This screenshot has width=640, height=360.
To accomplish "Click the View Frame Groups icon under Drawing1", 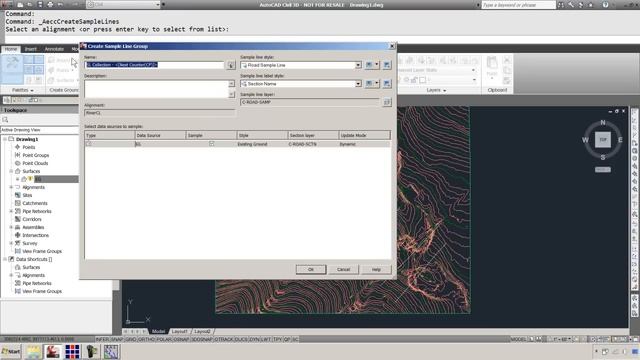I will point(18,251).
